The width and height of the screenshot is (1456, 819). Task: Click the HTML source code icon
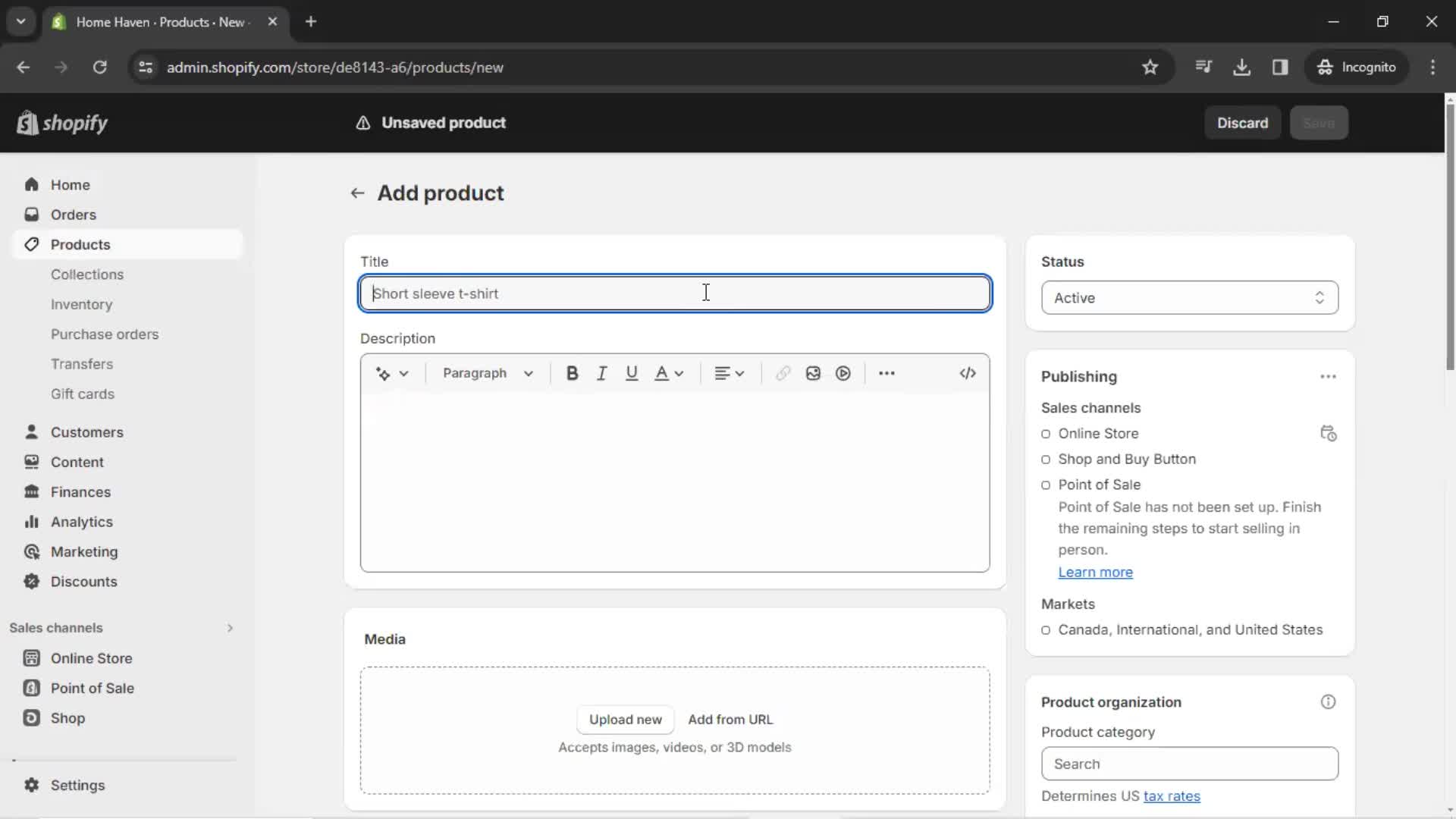[x=967, y=373]
